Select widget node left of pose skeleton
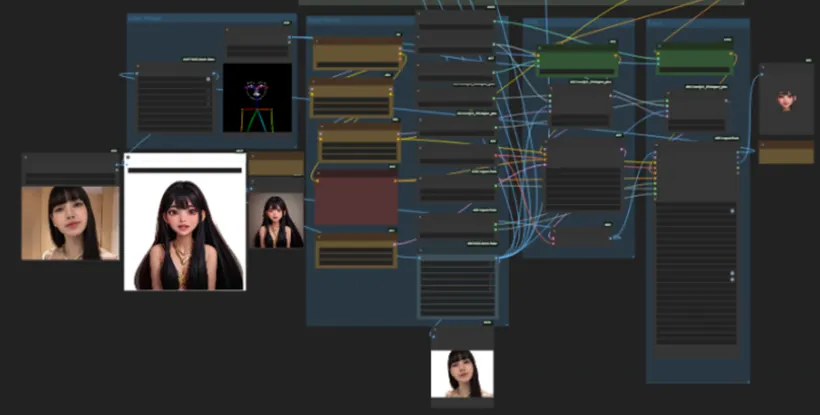 [x=175, y=98]
